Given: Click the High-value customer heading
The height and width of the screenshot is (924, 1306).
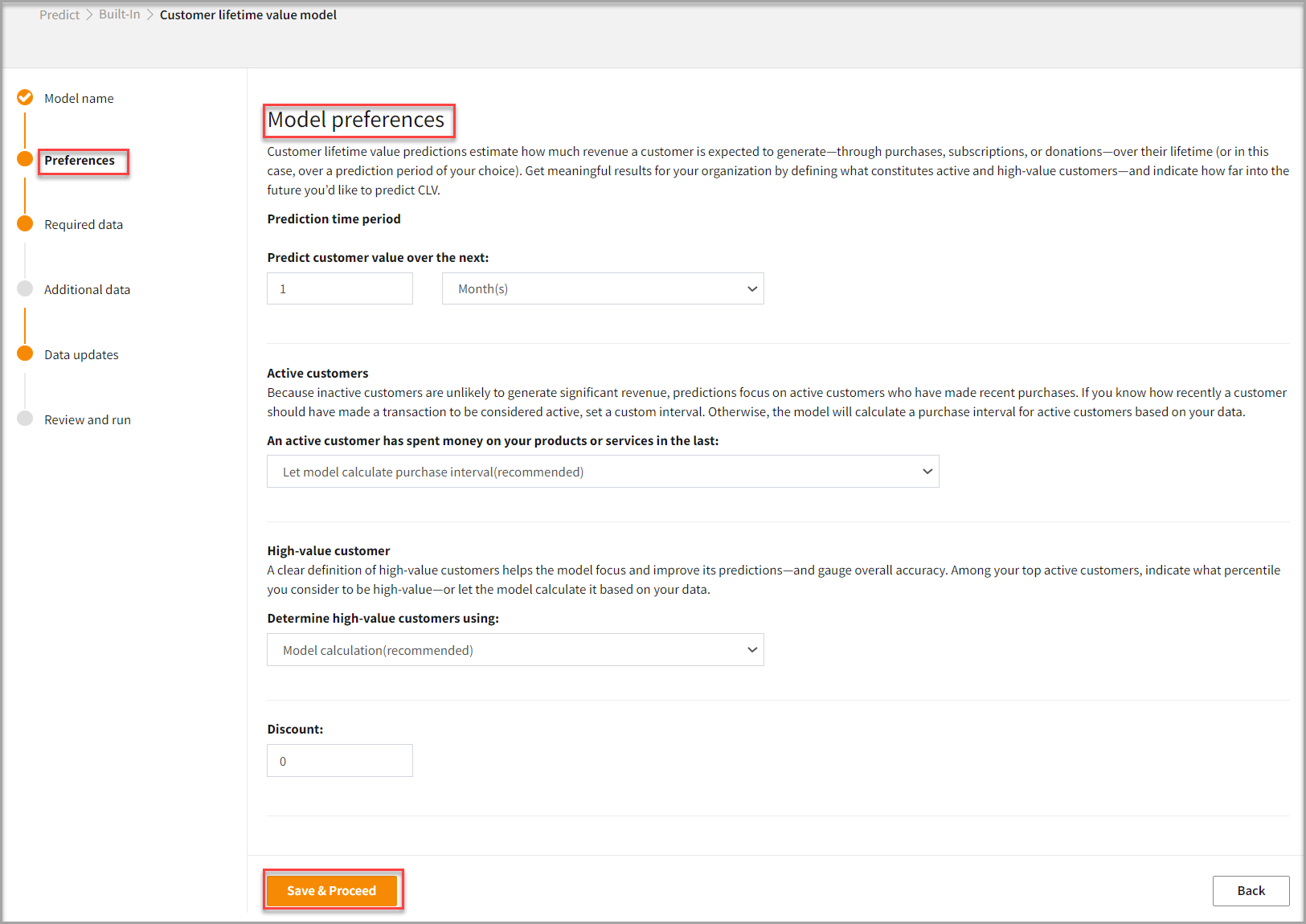Looking at the screenshot, I should 328,550.
